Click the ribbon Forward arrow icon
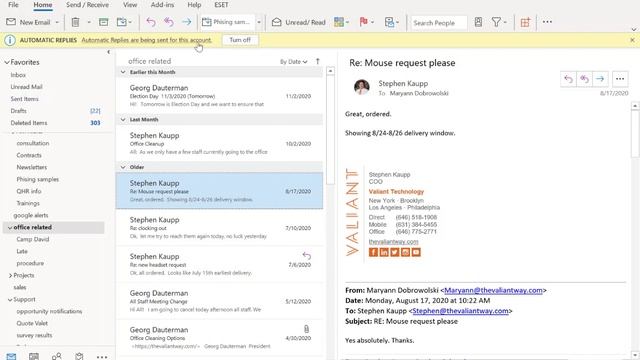Viewport: 640px width, 360px height. click(187, 22)
